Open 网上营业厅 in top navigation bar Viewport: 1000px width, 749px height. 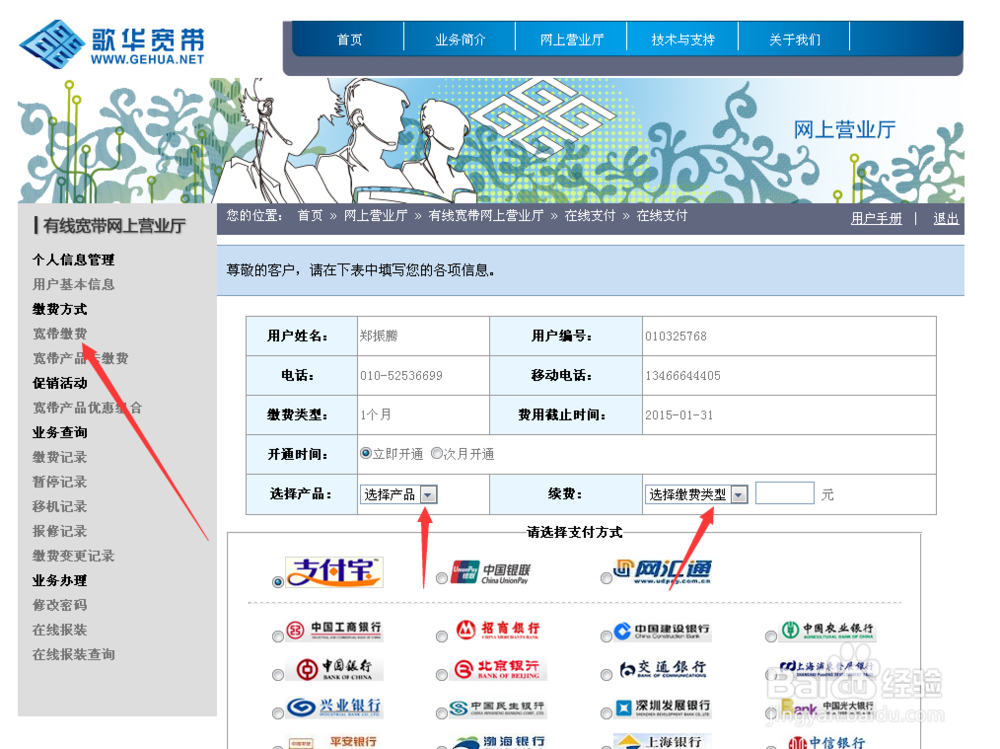click(x=571, y=40)
